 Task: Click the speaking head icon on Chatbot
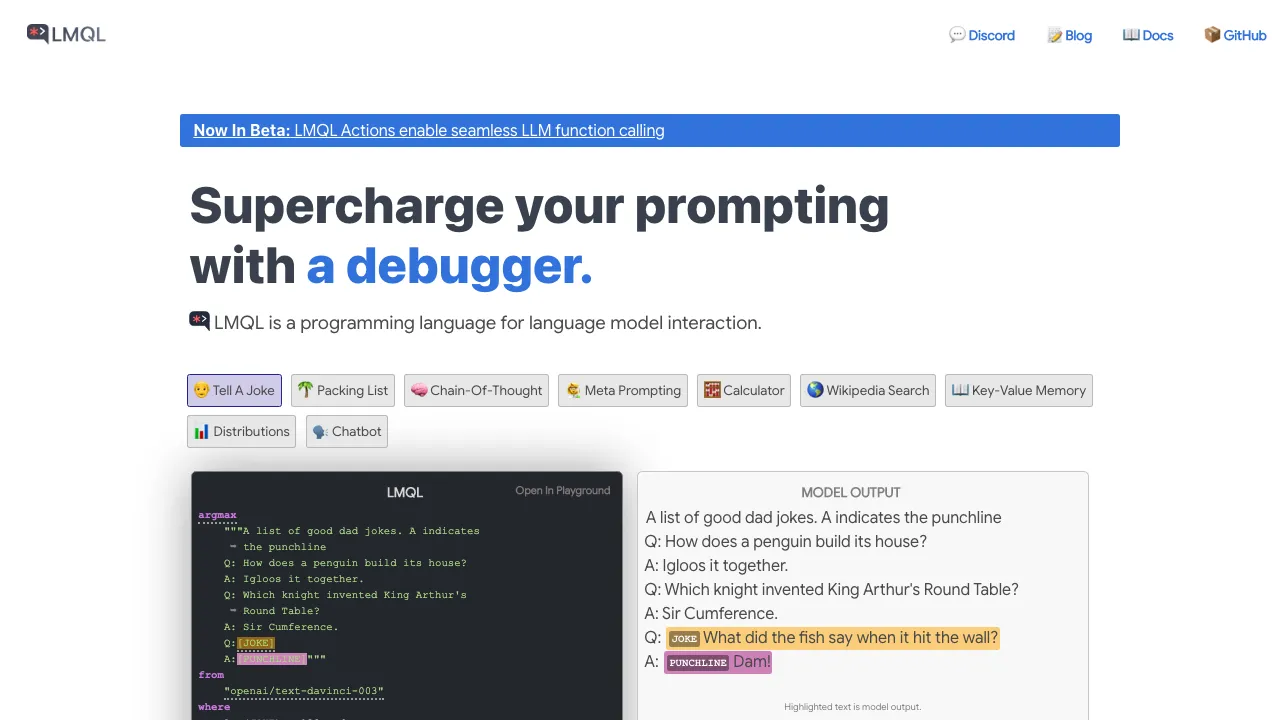click(320, 431)
